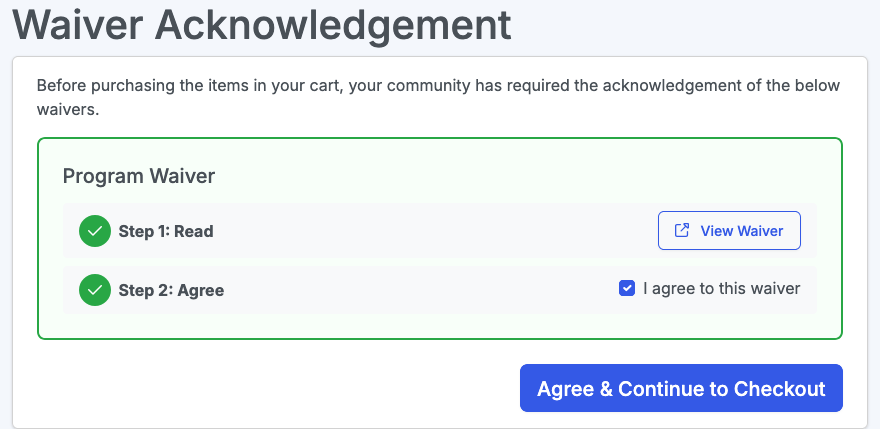This screenshot has height=429, width=880.
Task: Click the green checkmark beside Step 2: Agree
Action: pos(94,290)
